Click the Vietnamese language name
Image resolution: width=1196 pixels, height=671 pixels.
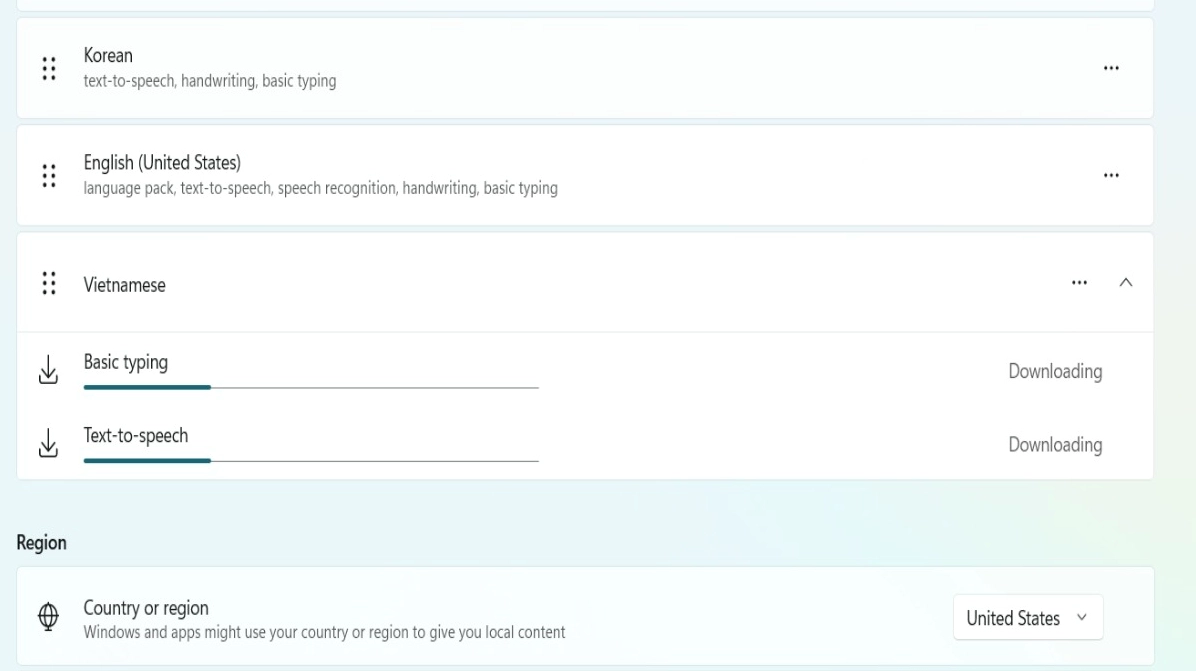pyautogui.click(x=125, y=285)
